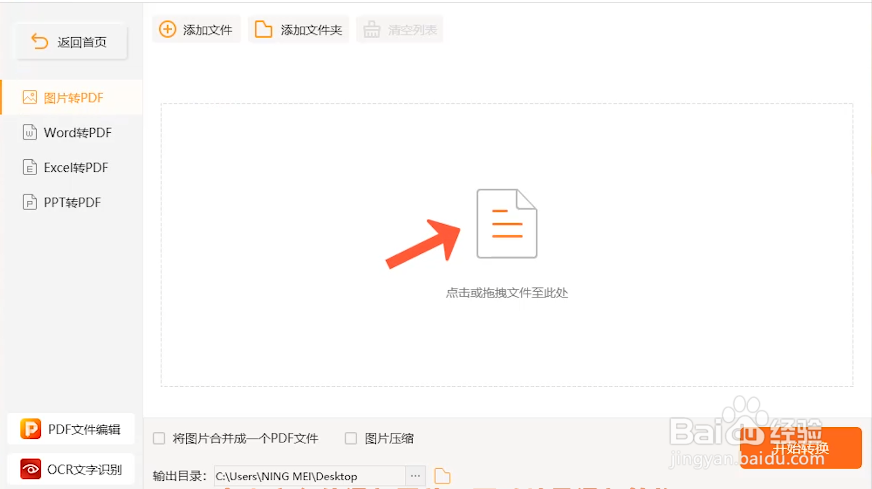Select the 图片转PDF tab
Screen dimensions: 872x489
71,98
